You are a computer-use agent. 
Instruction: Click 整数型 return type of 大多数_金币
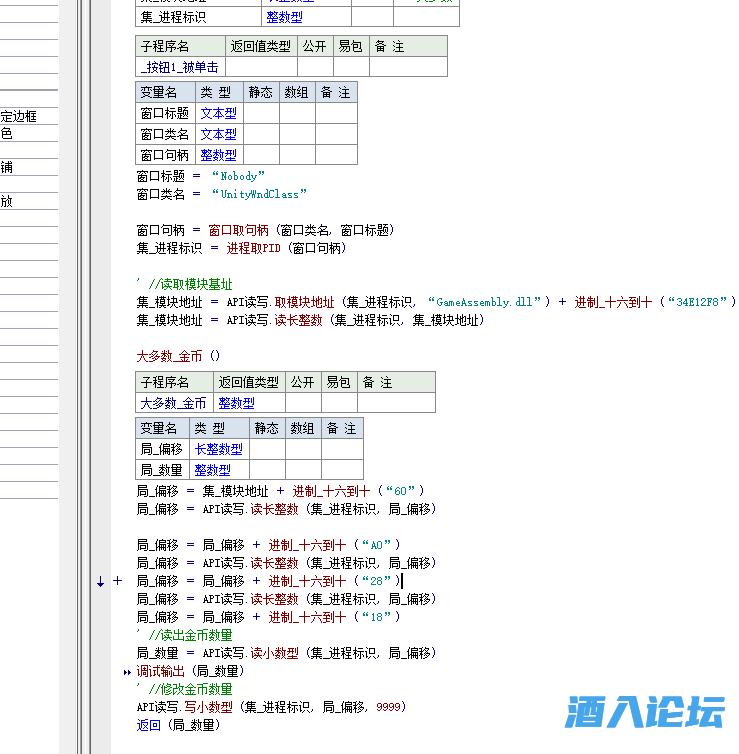tap(236, 403)
